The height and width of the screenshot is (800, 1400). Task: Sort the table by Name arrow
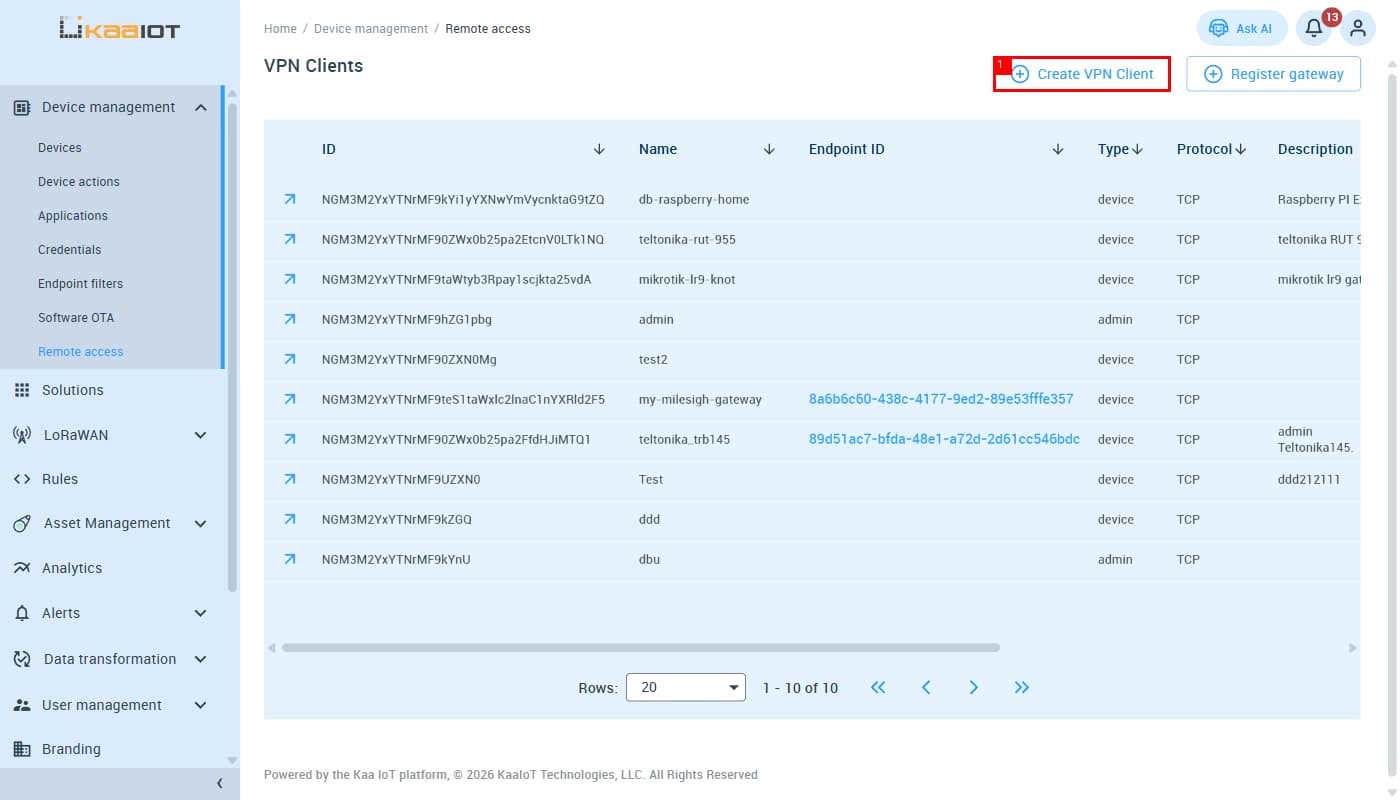pyautogui.click(x=769, y=149)
